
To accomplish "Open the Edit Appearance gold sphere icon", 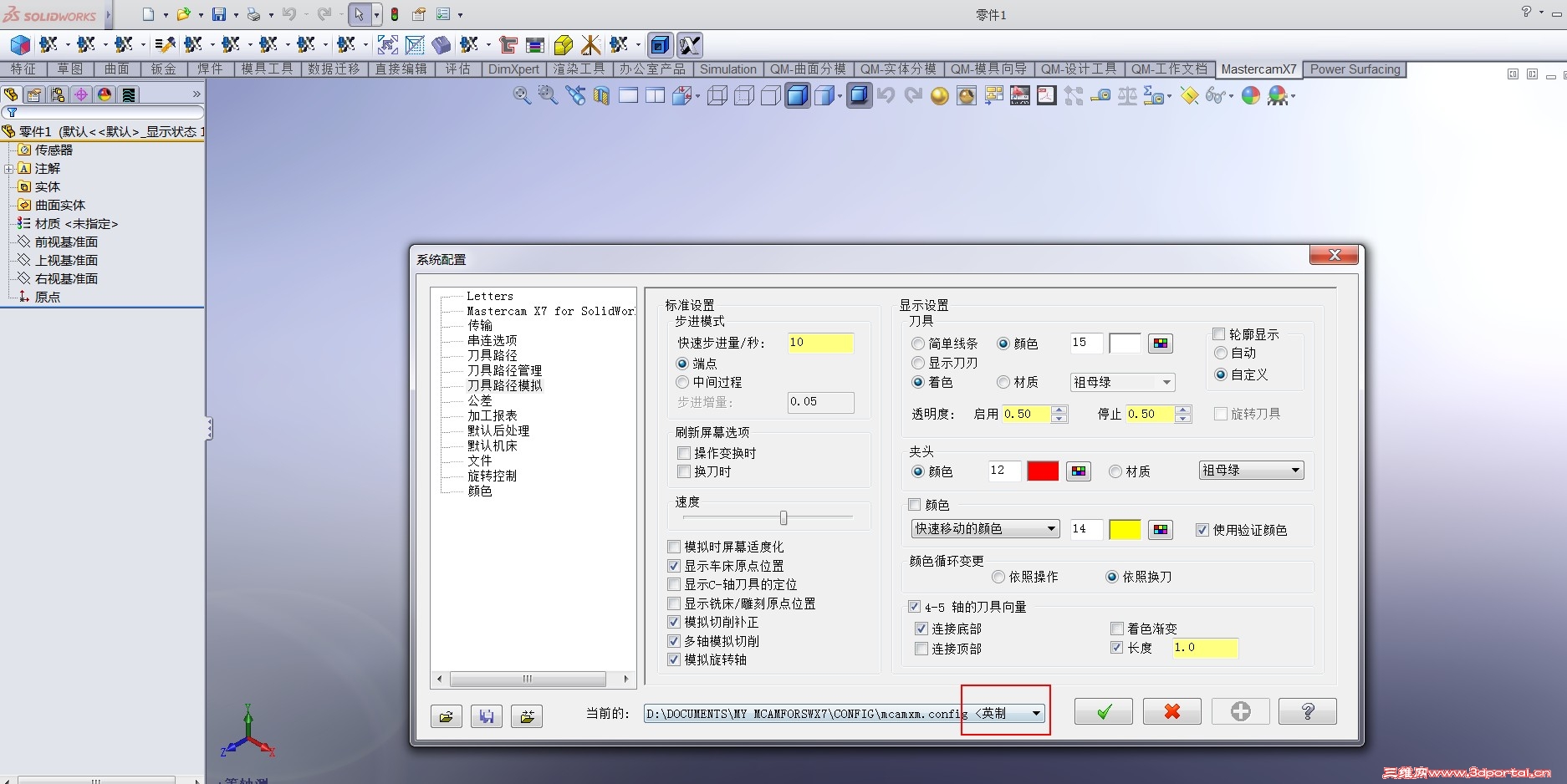I will (x=938, y=95).
